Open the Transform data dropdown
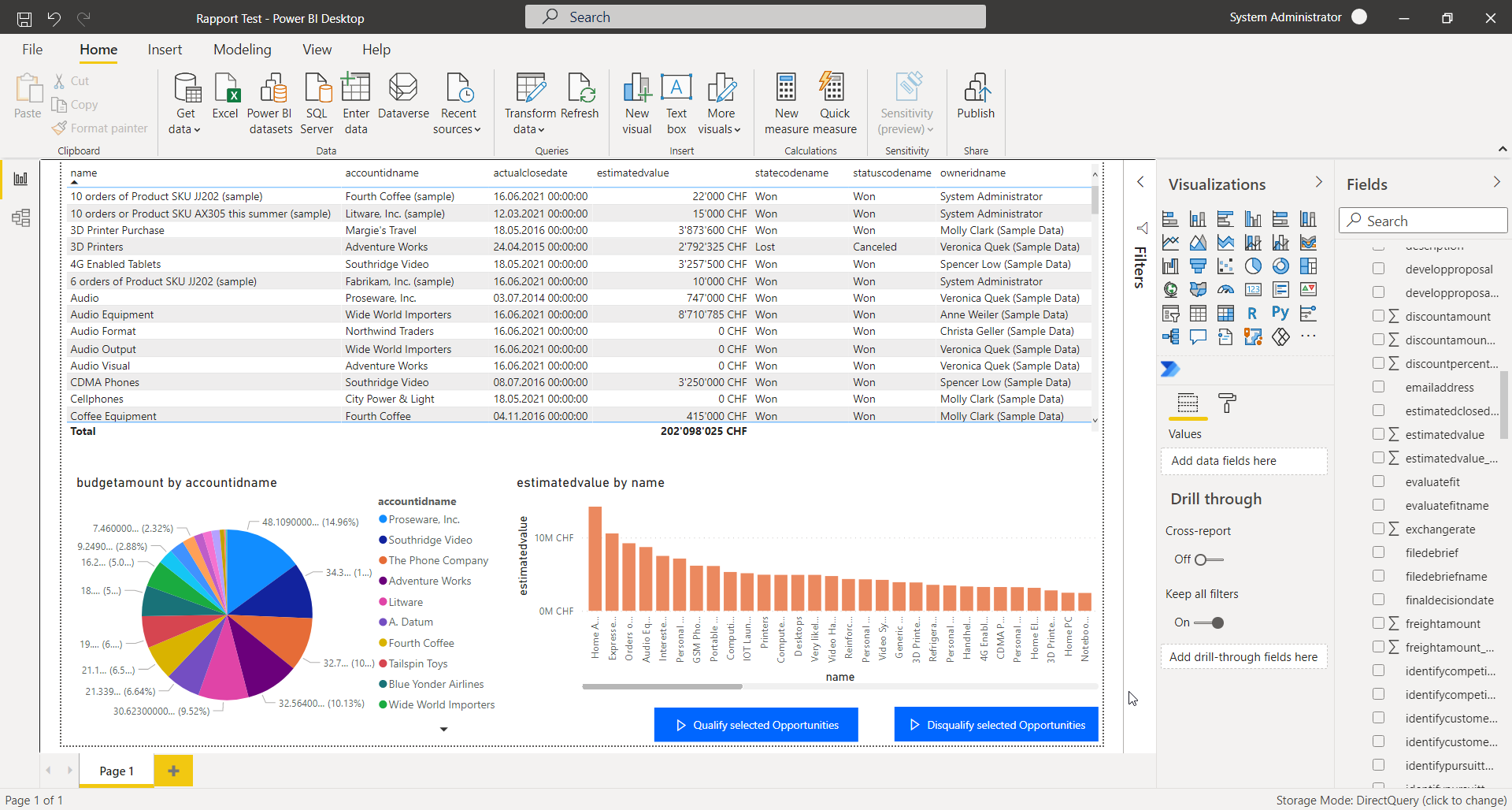Screen dimensions: 1512x810 tap(530, 104)
